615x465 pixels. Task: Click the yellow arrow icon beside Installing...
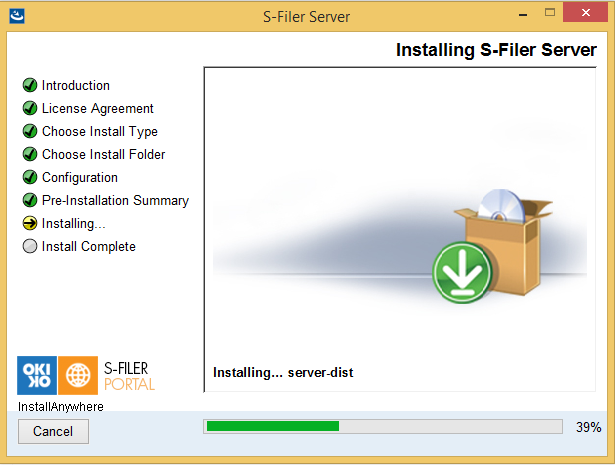pyautogui.click(x=30, y=223)
